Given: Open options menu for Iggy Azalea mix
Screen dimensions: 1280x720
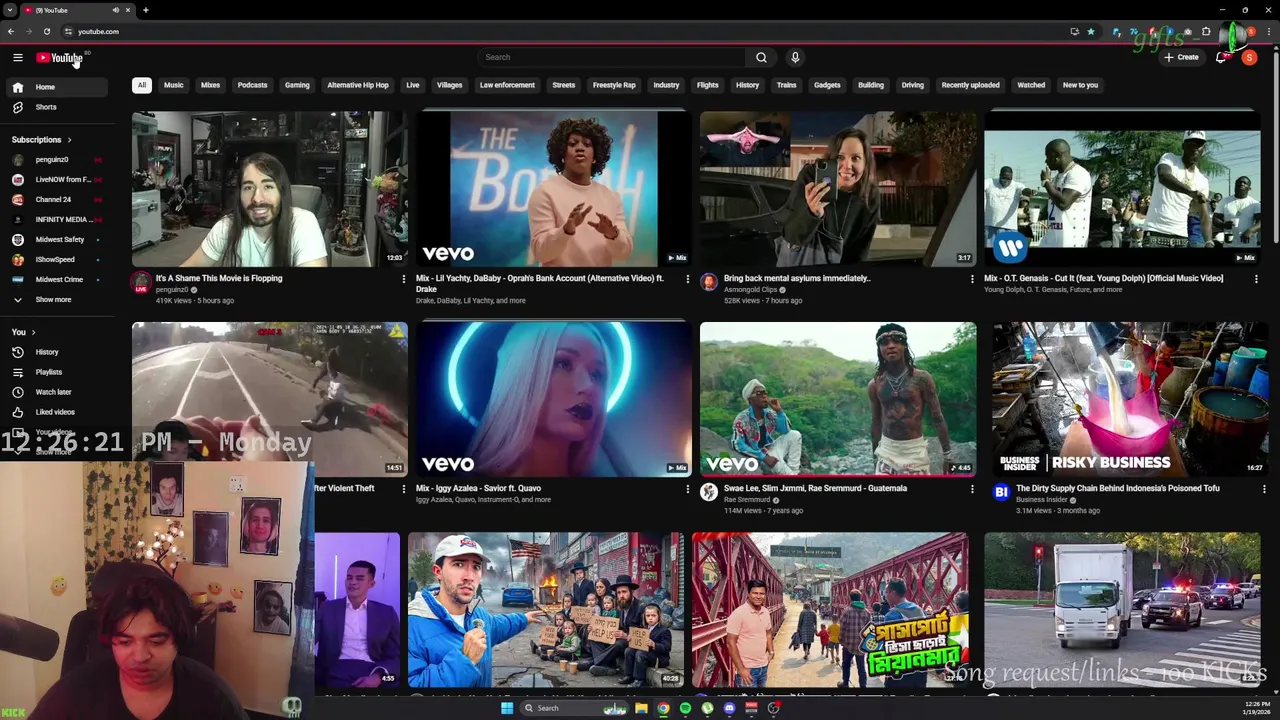Looking at the screenshot, I should (x=687, y=489).
